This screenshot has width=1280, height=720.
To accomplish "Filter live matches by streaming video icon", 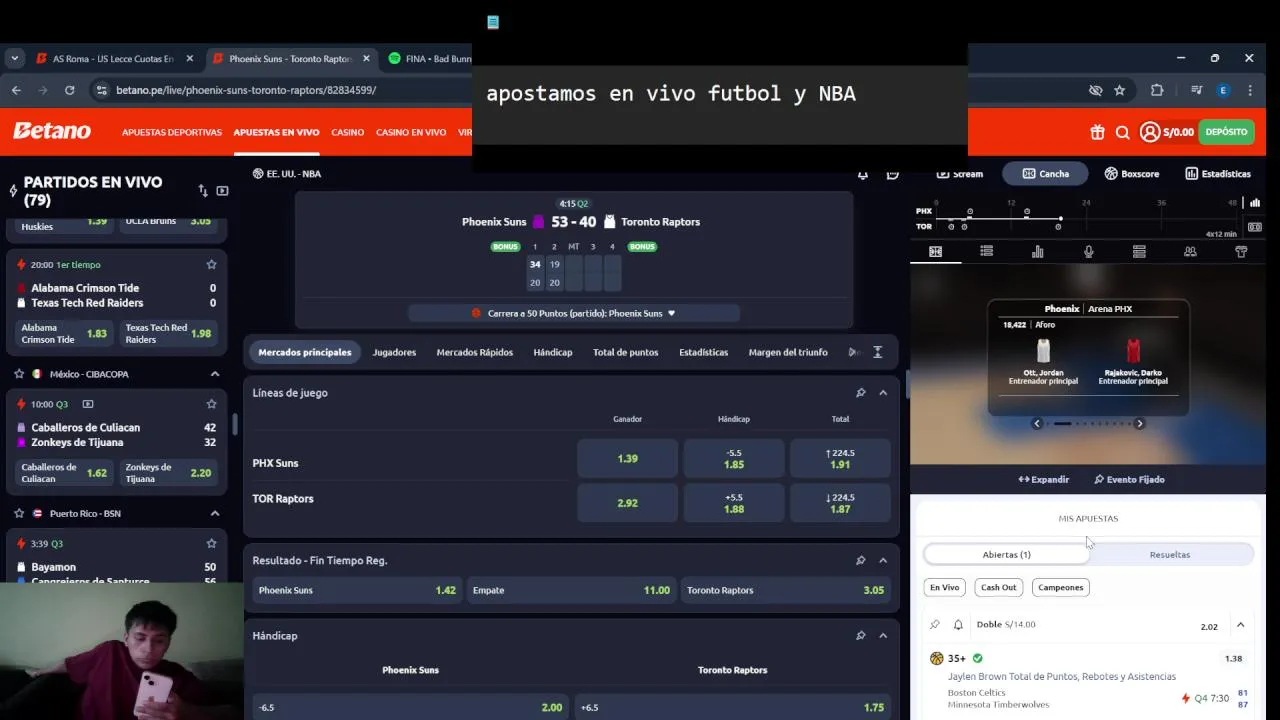I will (x=222, y=190).
